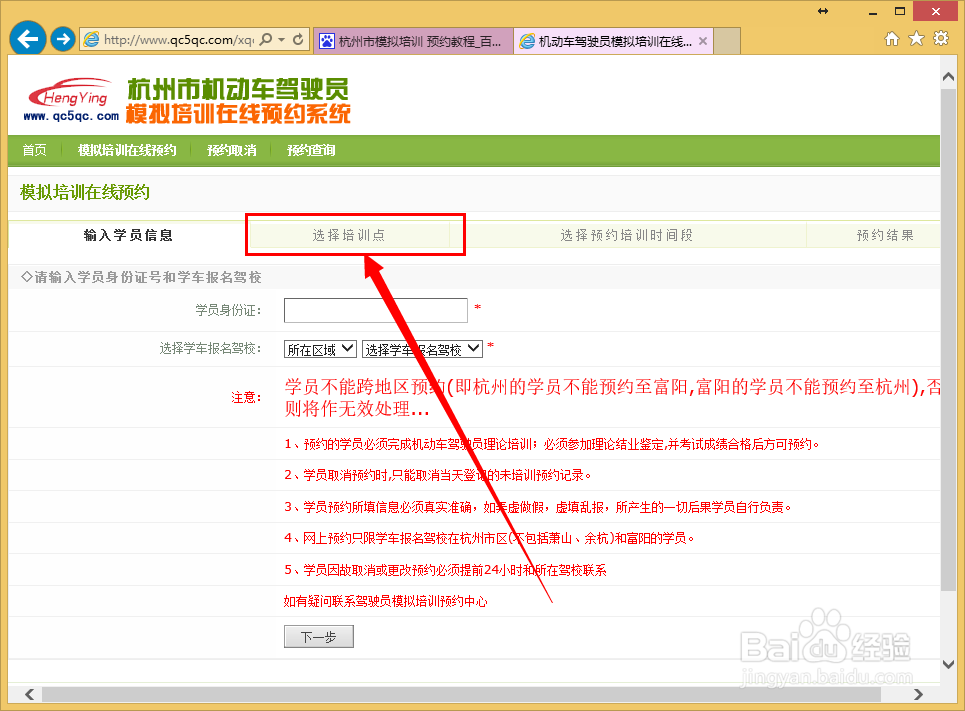The height and width of the screenshot is (711, 965).
Task: Switch to 杭州市模拟培训 预约教程 browser tab
Action: click(414, 41)
